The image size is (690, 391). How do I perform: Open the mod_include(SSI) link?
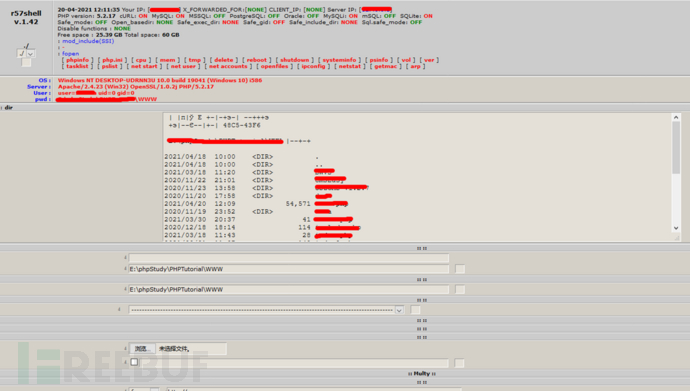88,41
